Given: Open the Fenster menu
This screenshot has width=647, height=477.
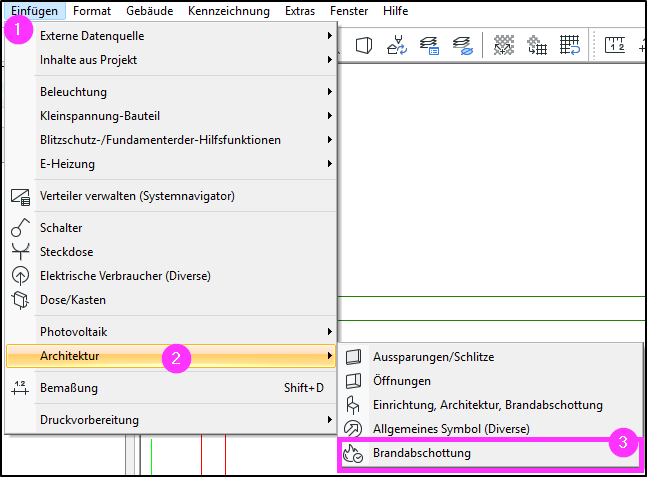Looking at the screenshot, I should pos(349,11).
